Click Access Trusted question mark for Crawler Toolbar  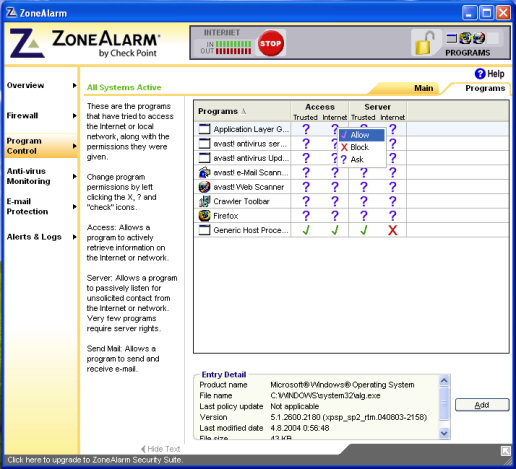[x=306, y=202]
